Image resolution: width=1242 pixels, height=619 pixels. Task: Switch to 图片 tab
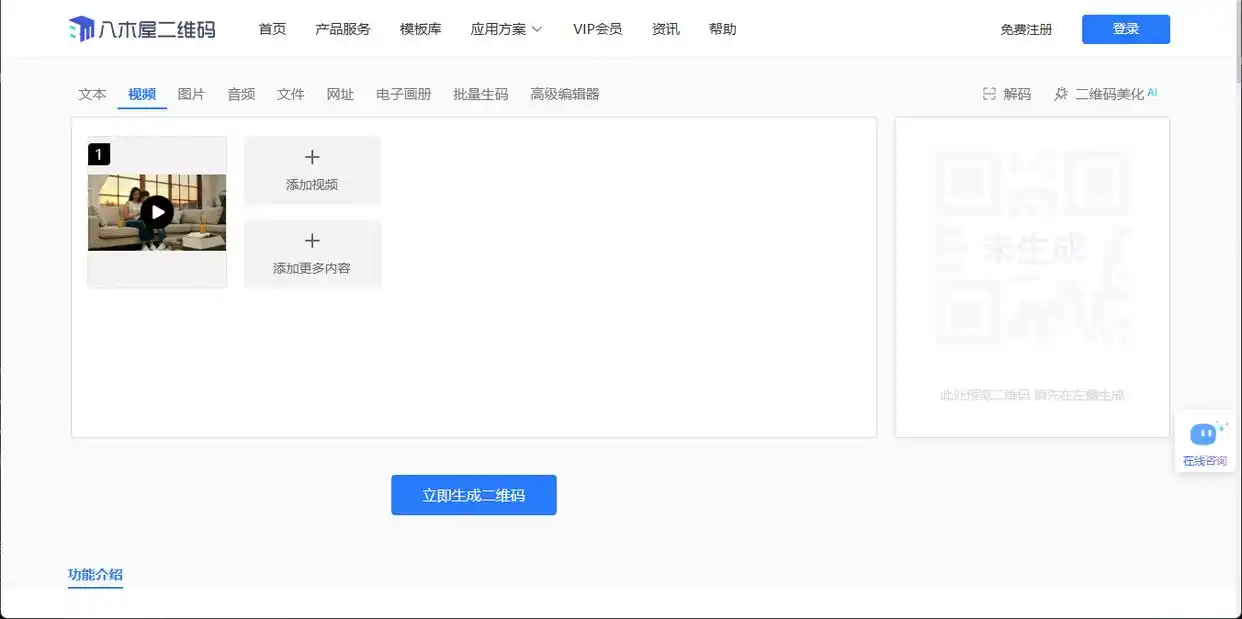[191, 94]
